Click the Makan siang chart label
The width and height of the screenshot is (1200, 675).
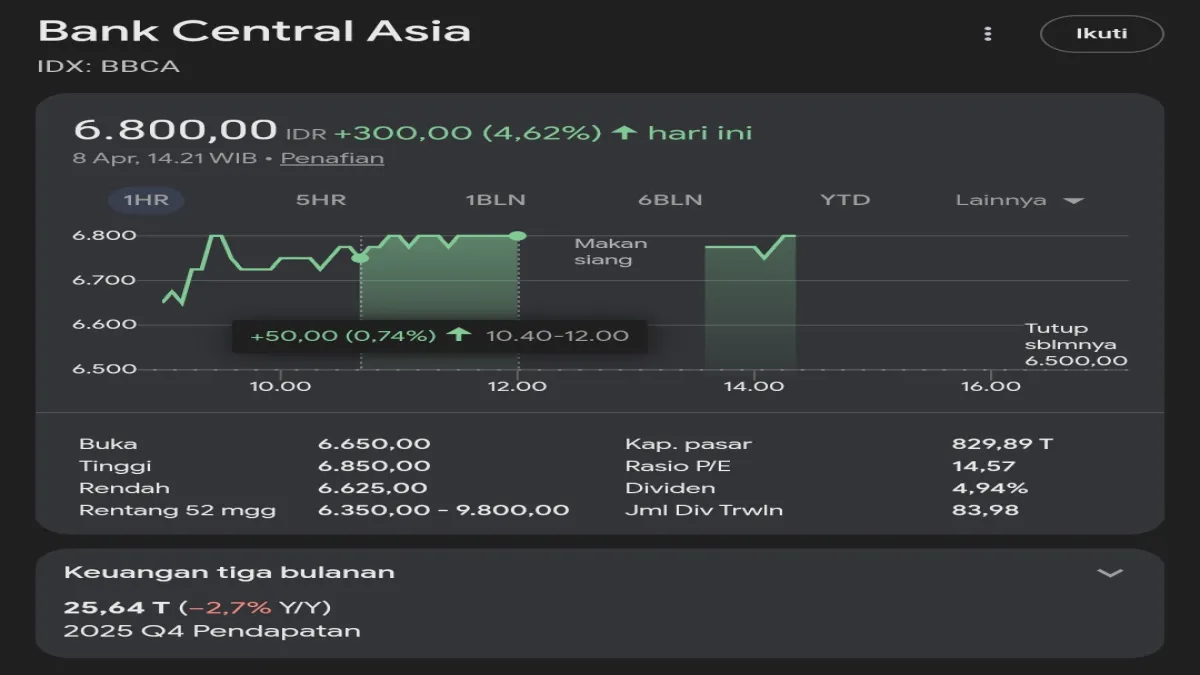point(610,251)
